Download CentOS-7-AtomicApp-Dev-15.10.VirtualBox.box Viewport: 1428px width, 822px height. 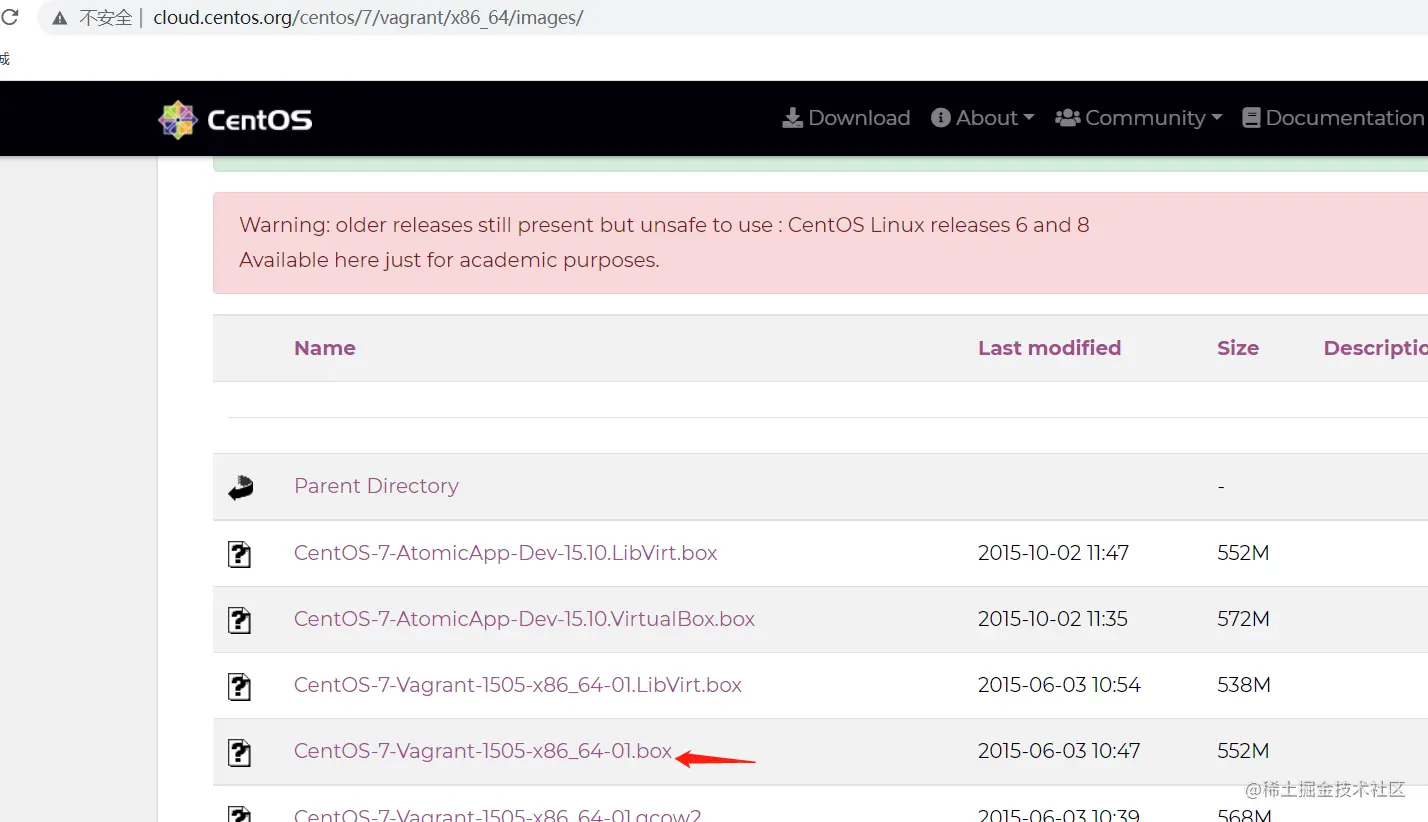pyautogui.click(x=524, y=619)
